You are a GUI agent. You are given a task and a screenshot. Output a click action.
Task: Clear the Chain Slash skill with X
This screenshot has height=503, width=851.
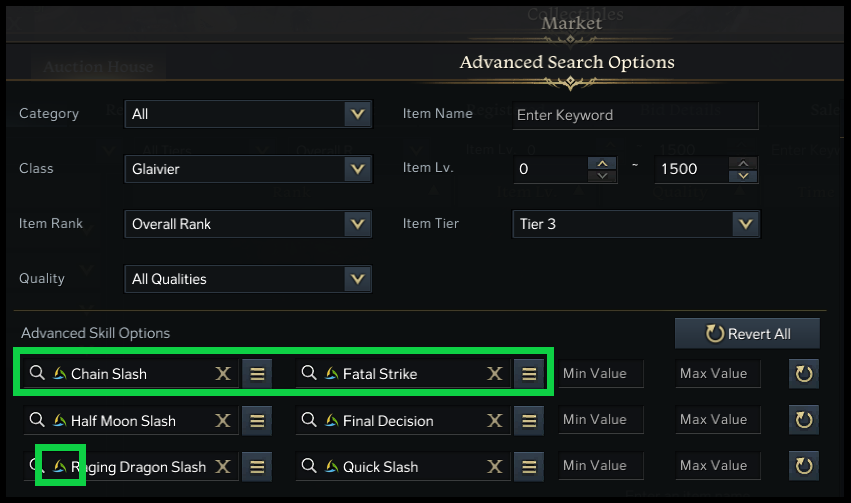[x=223, y=374]
